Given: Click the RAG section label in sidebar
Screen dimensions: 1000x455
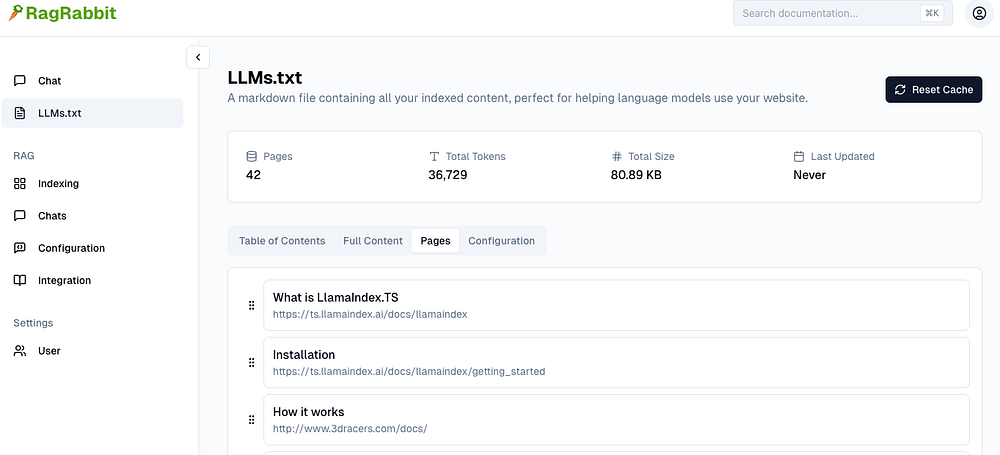Looking at the screenshot, I should coord(24,155).
